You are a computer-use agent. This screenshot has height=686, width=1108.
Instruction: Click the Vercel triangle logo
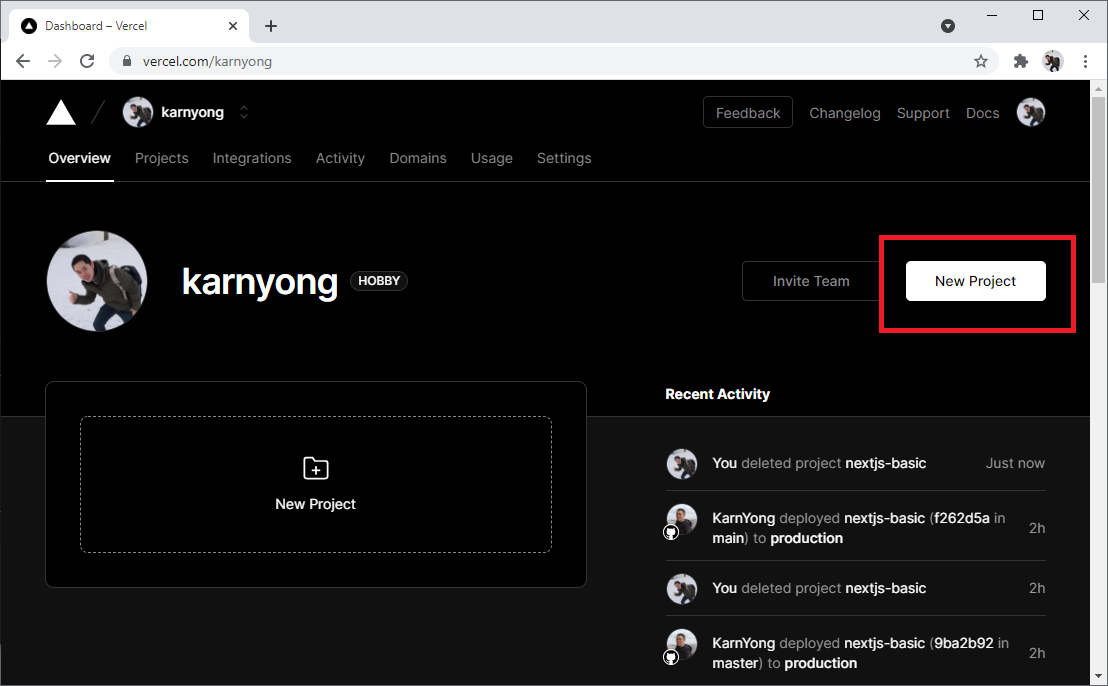pos(60,112)
